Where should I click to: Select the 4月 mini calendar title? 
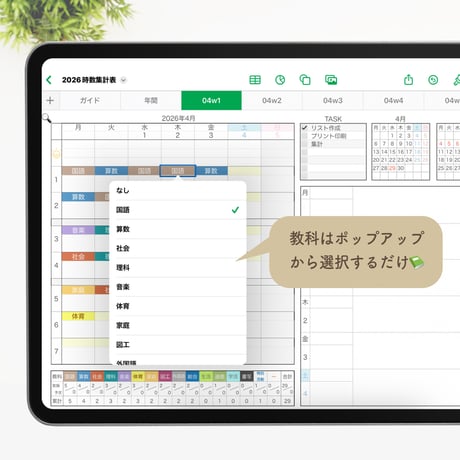coord(400,119)
